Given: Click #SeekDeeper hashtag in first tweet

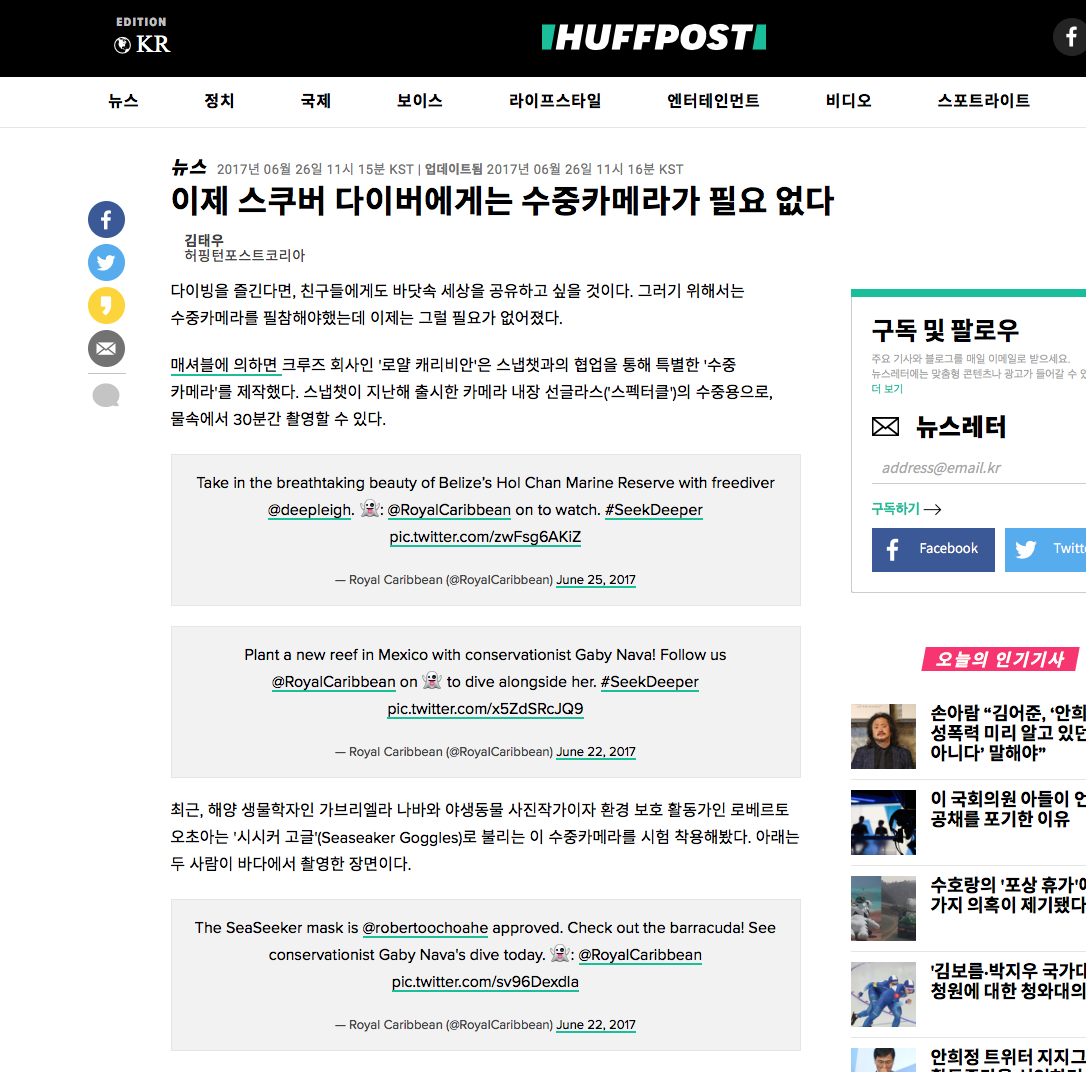Looking at the screenshot, I should click(654, 510).
